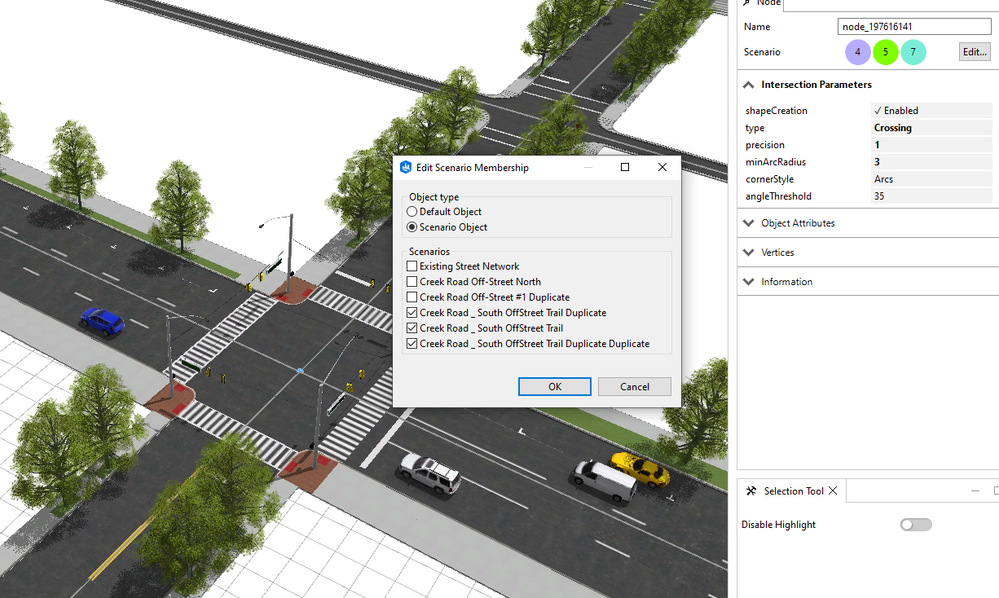Click the green scenario 5 badge
The image size is (999, 598).
[x=886, y=52]
